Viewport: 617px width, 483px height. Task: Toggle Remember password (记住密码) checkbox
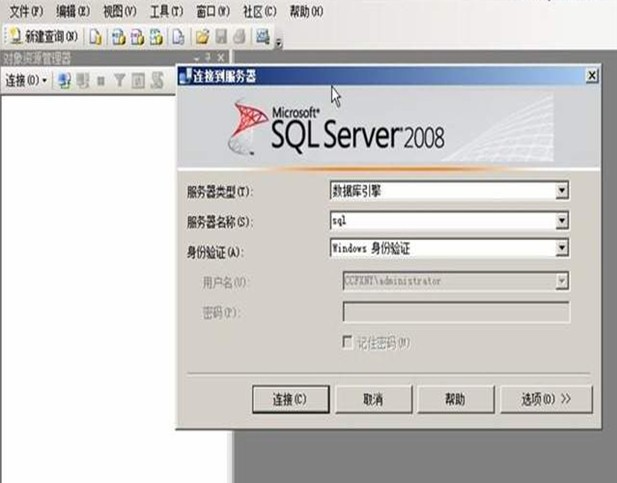[347, 342]
